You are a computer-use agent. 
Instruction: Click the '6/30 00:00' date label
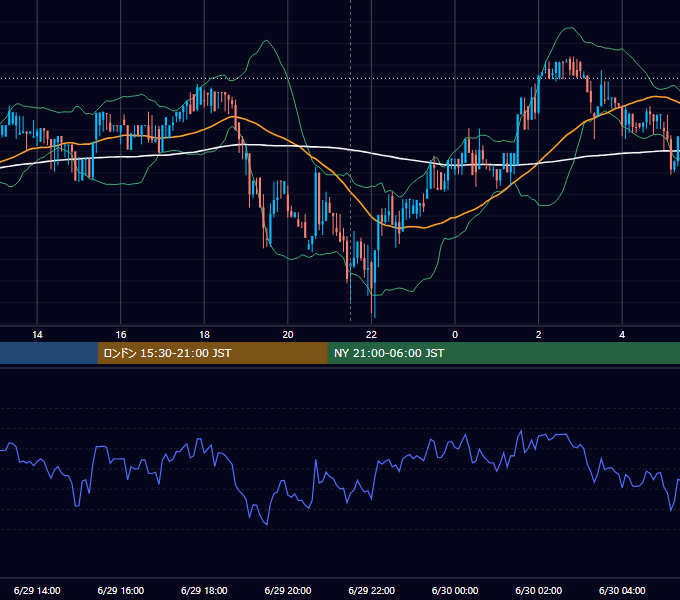point(455,590)
